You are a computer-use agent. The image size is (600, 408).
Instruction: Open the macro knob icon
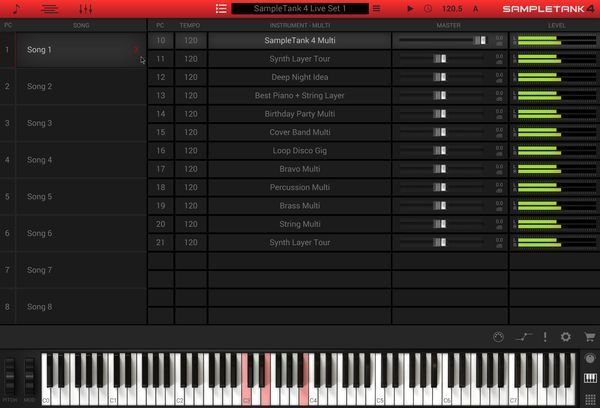click(x=498, y=337)
